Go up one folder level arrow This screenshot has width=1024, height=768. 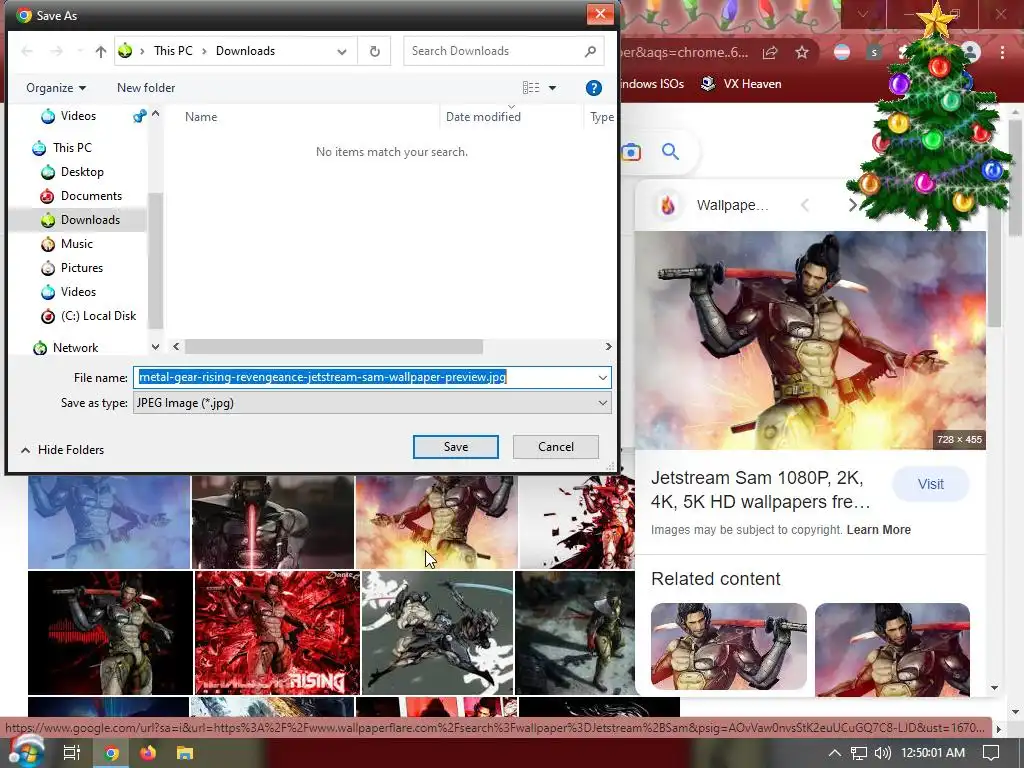101,51
